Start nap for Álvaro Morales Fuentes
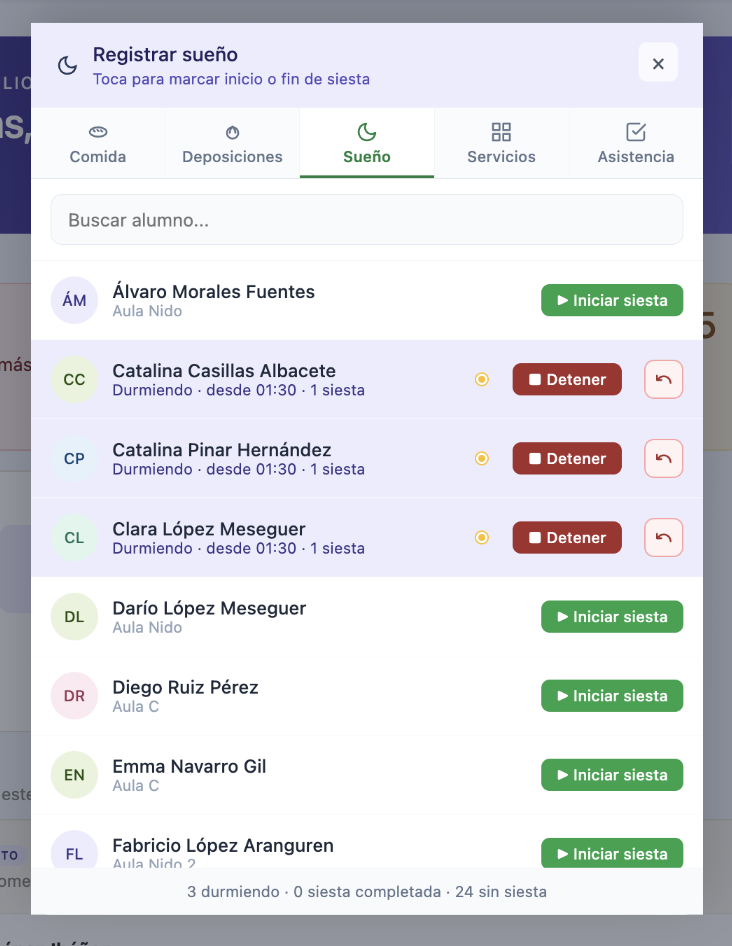 612,300
